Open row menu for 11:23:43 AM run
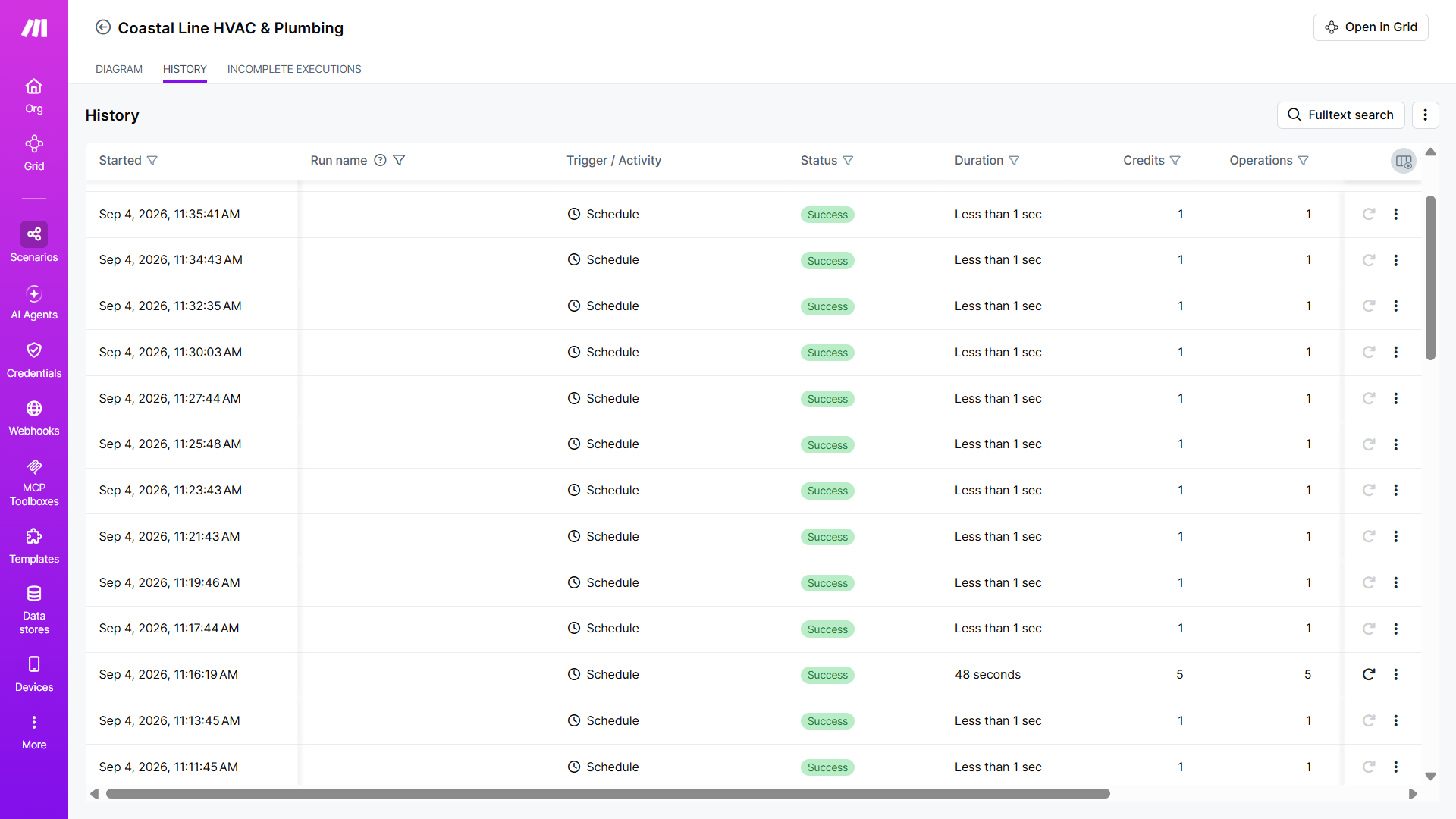The image size is (1456, 819). pos(1396,490)
